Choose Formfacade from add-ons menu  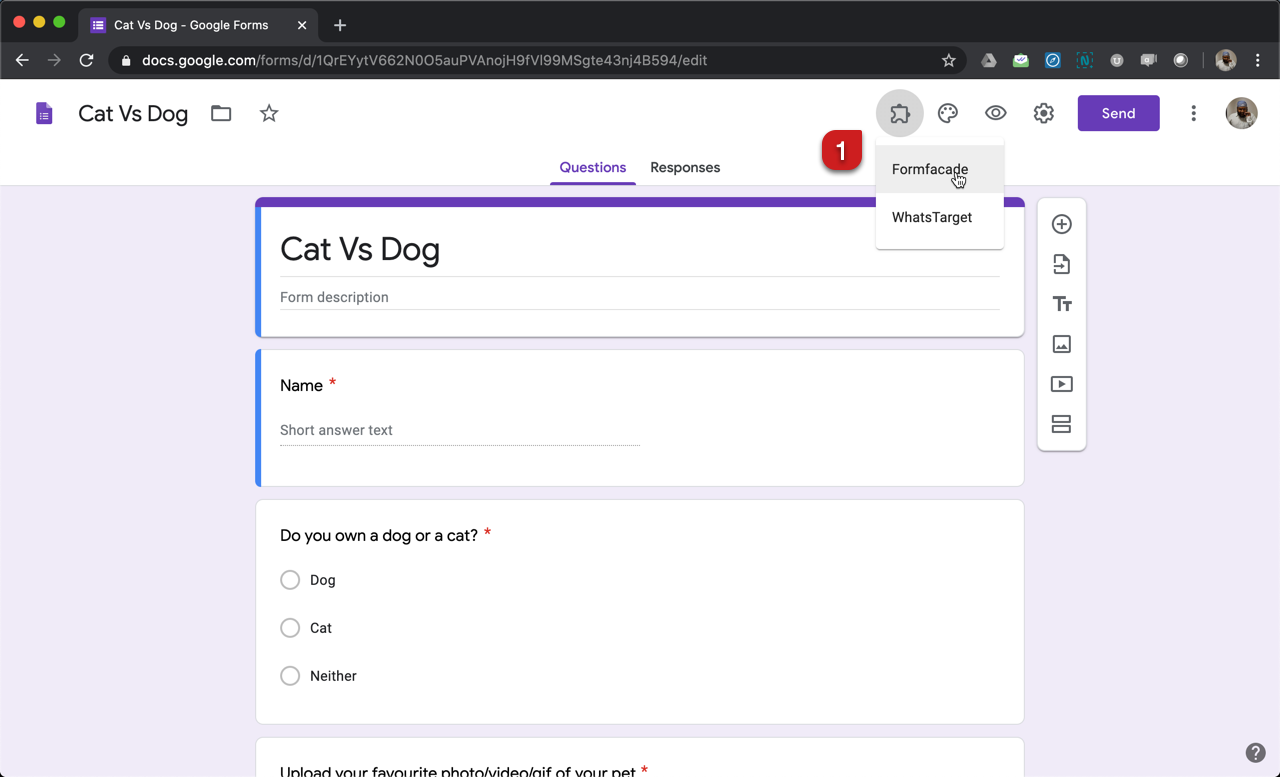click(930, 169)
